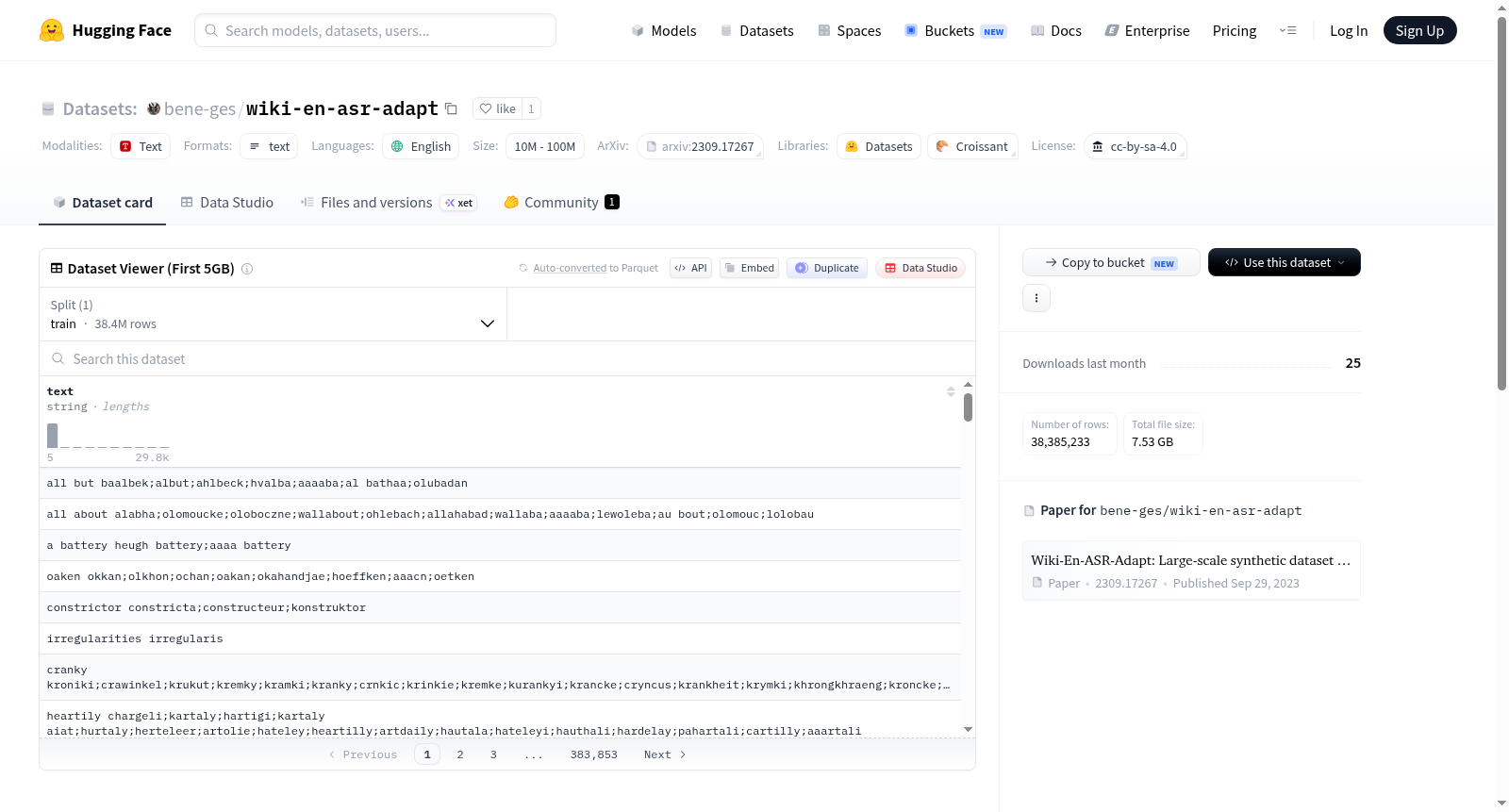The height and width of the screenshot is (812, 1509).
Task: Switch to the Community tab
Action: [561, 203]
